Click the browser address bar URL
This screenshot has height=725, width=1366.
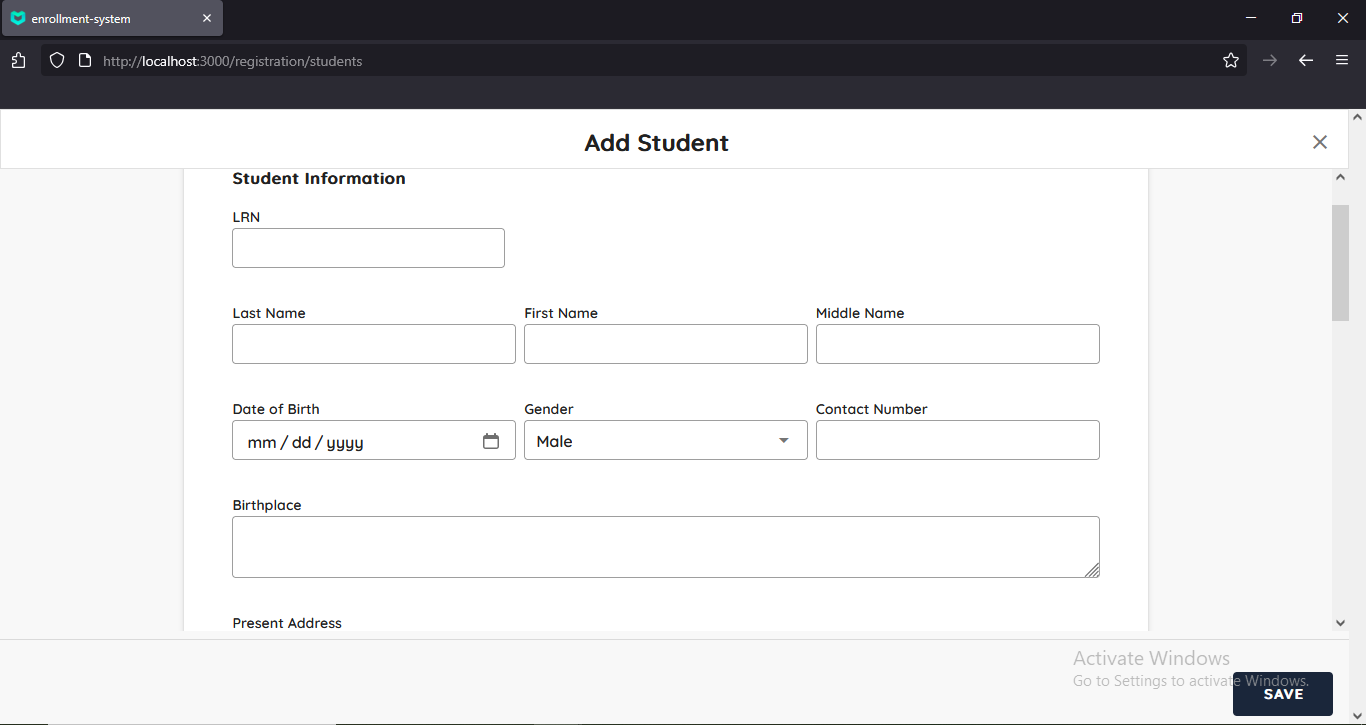(x=233, y=61)
